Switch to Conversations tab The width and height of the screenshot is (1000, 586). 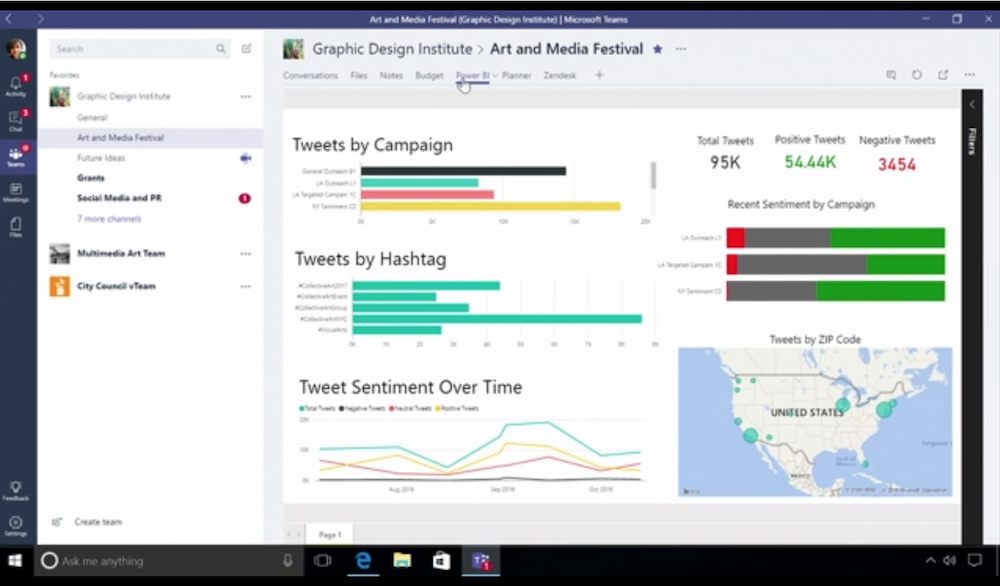311,75
